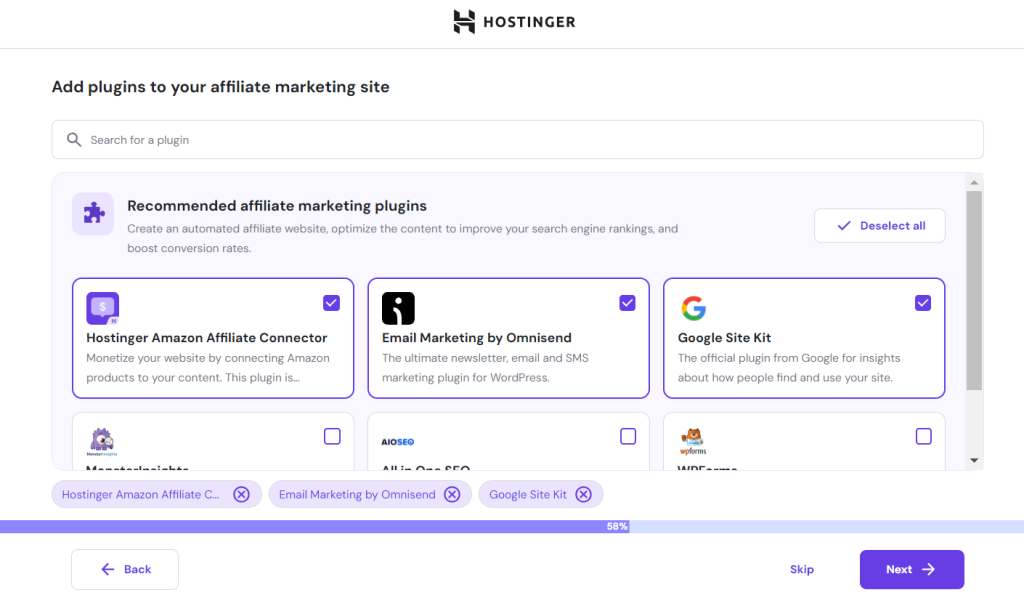Click the AIOSEO plugin logo
The height and width of the screenshot is (603, 1024).
(397, 441)
